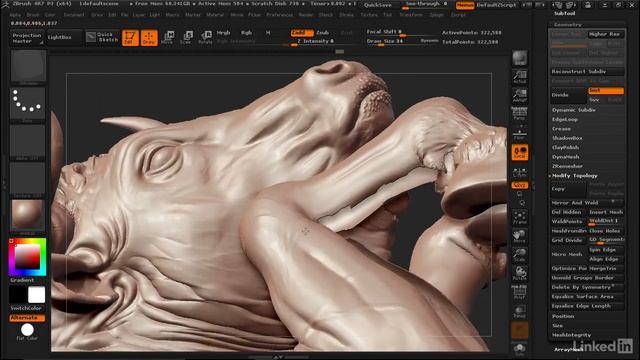Open the Alpha menu

pos(15,15)
